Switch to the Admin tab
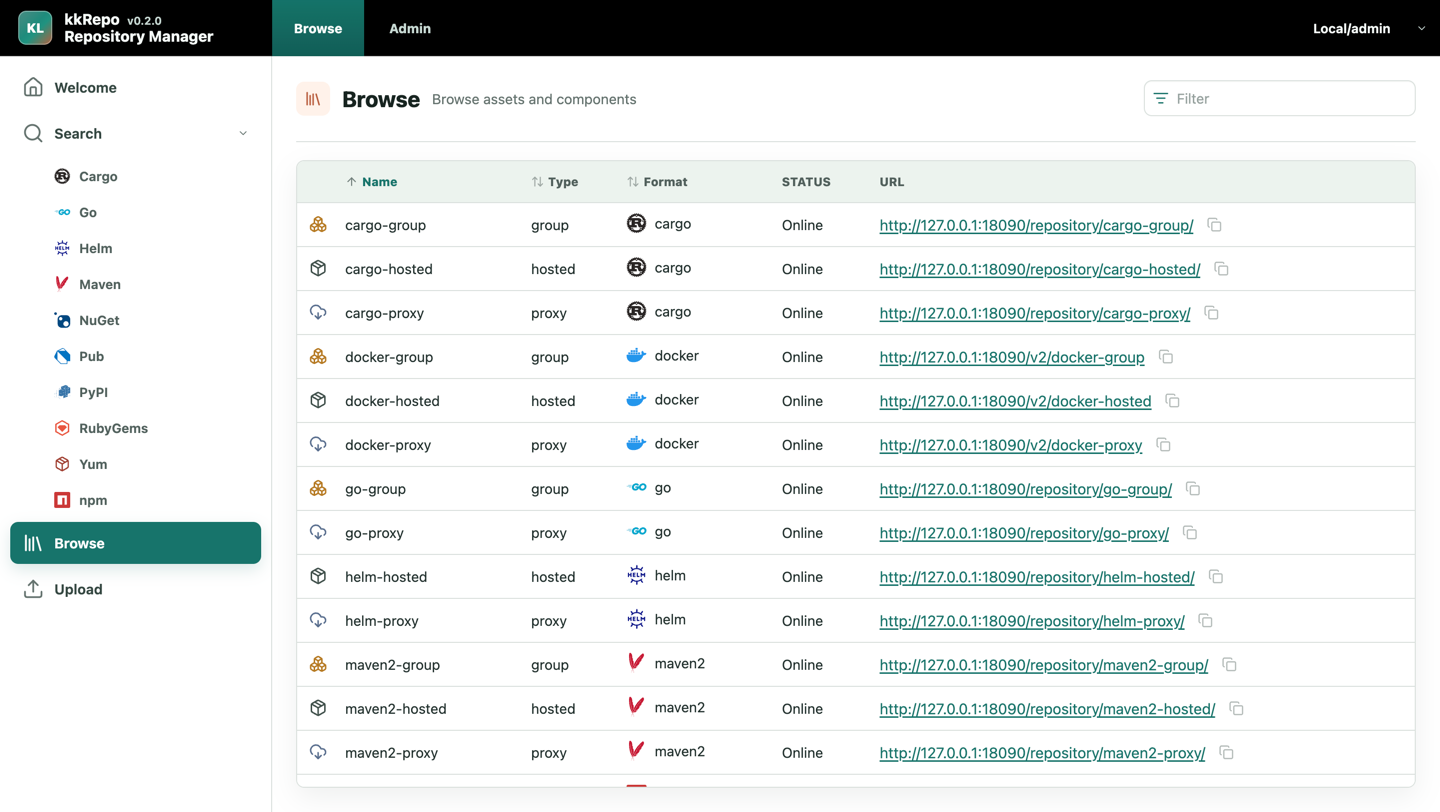This screenshot has height=812, width=1440. (410, 28)
